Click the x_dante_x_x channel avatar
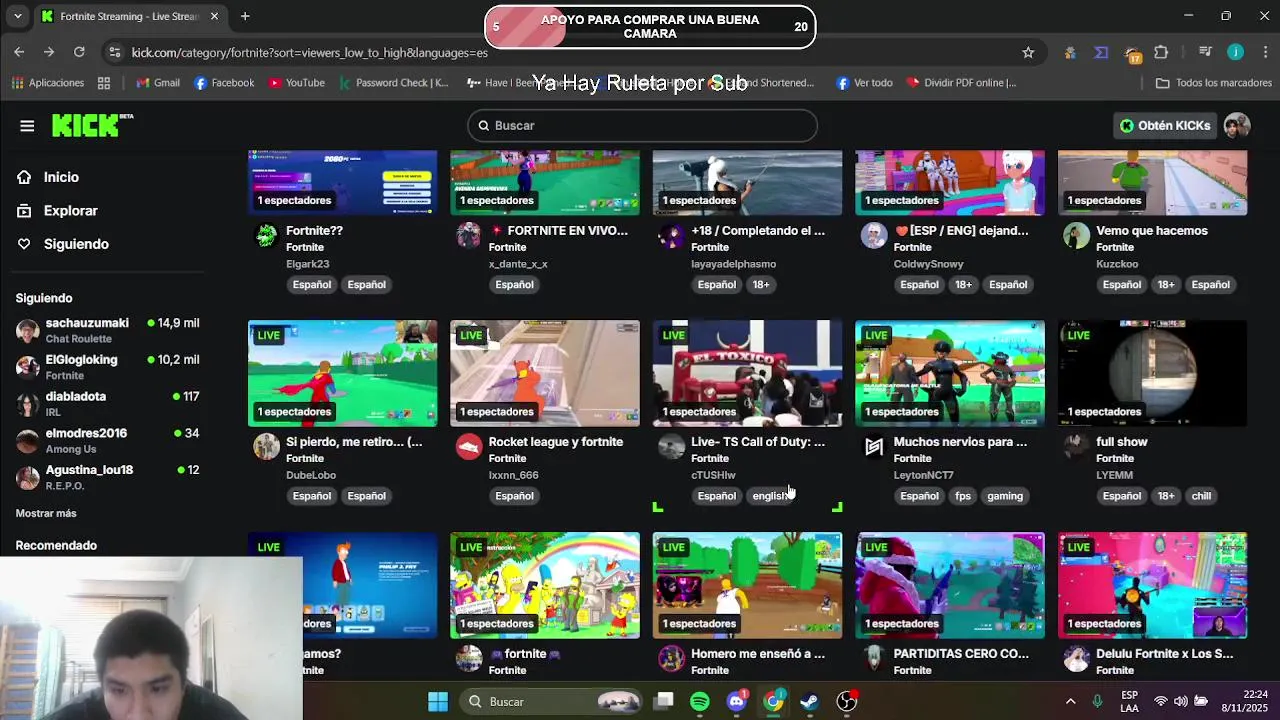This screenshot has height=720, width=1280. click(469, 235)
